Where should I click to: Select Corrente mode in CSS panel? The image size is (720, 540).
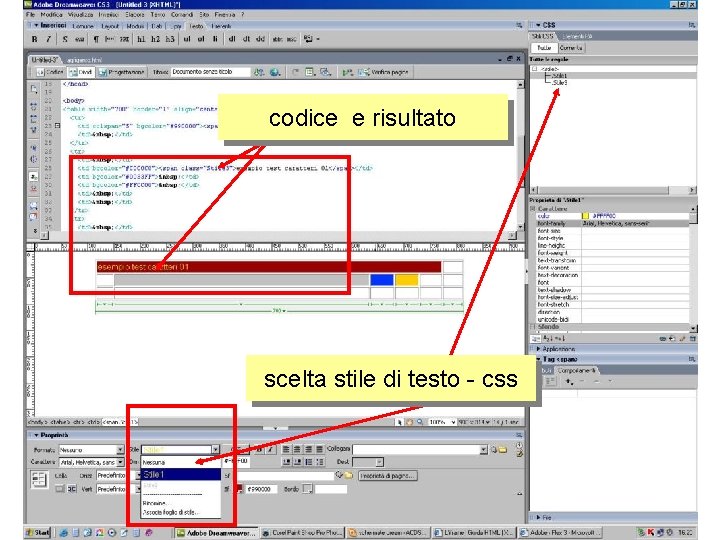(x=571, y=48)
